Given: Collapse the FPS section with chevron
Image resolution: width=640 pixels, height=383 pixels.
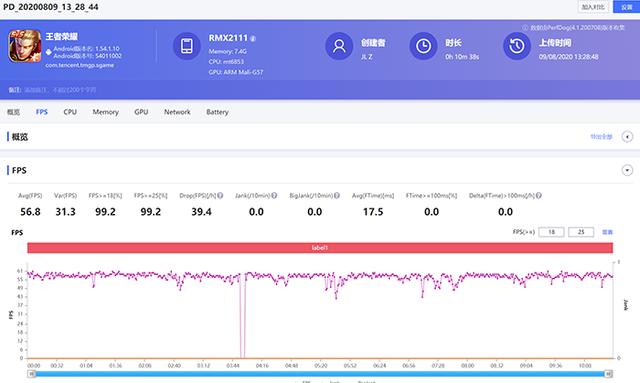Looking at the screenshot, I should pyautogui.click(x=627, y=170).
